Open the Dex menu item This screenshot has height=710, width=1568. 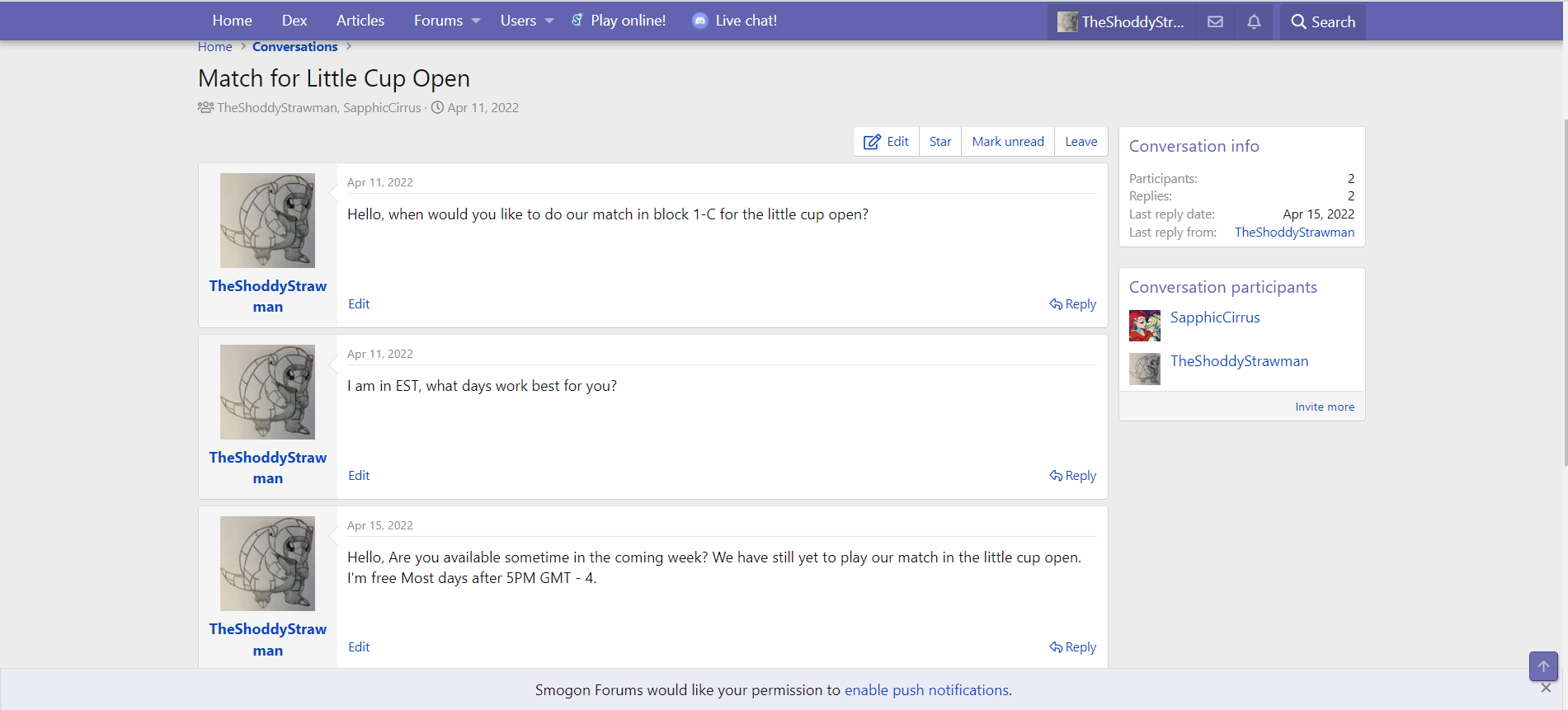pyautogui.click(x=294, y=21)
